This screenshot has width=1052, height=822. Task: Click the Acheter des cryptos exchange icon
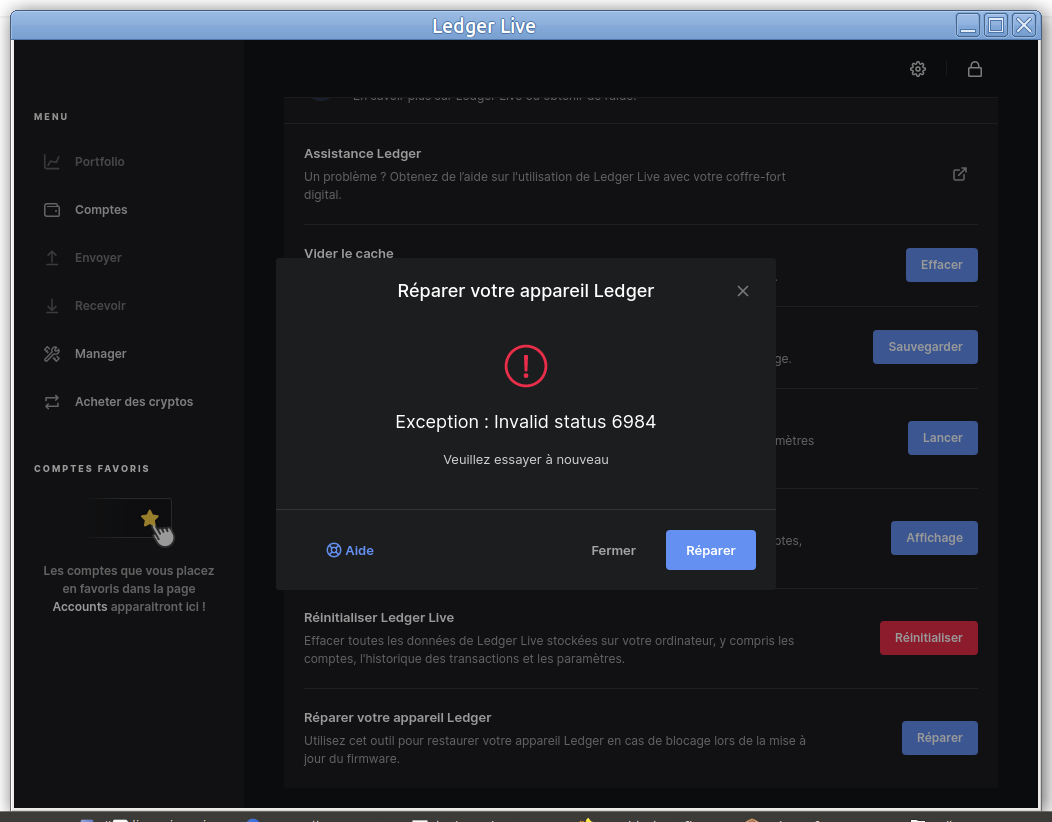click(52, 402)
